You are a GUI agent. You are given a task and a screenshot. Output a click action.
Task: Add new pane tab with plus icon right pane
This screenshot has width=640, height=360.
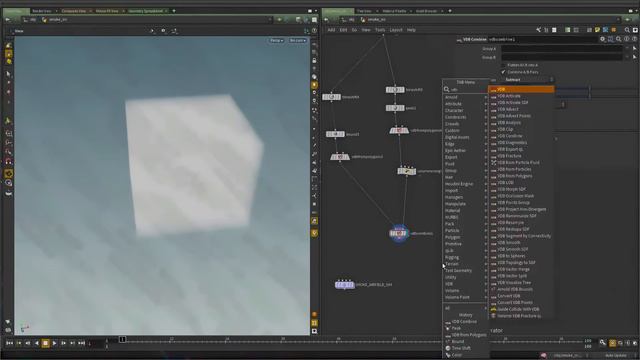click(x=450, y=11)
